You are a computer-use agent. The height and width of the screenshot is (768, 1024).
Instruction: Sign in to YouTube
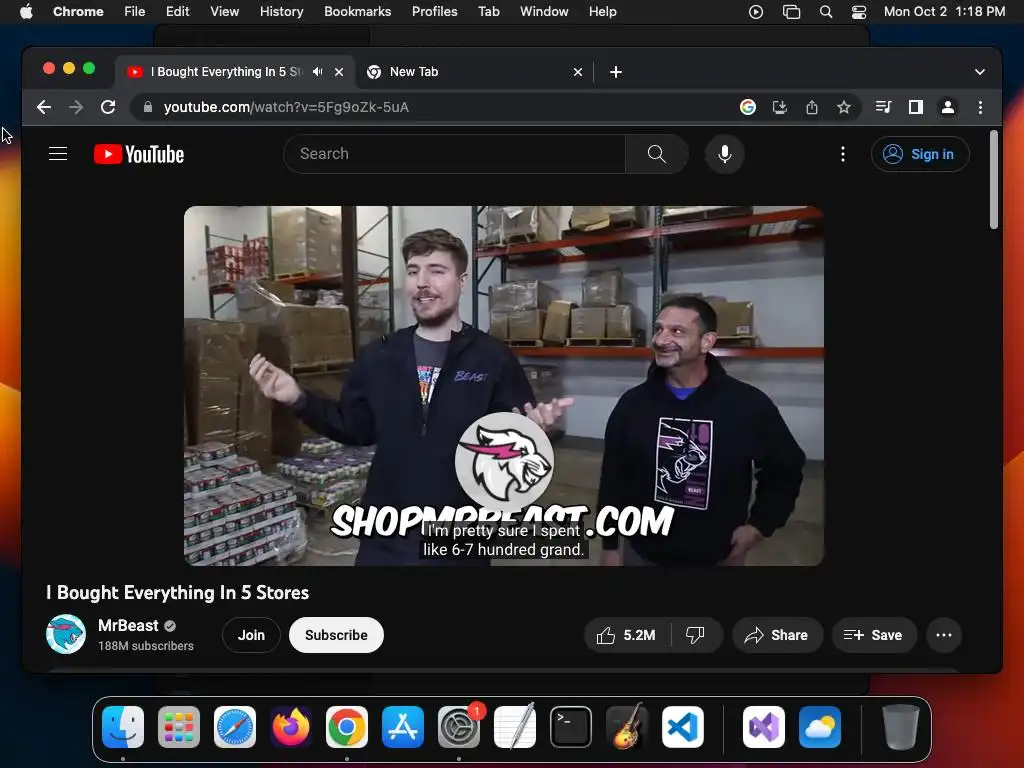click(920, 154)
